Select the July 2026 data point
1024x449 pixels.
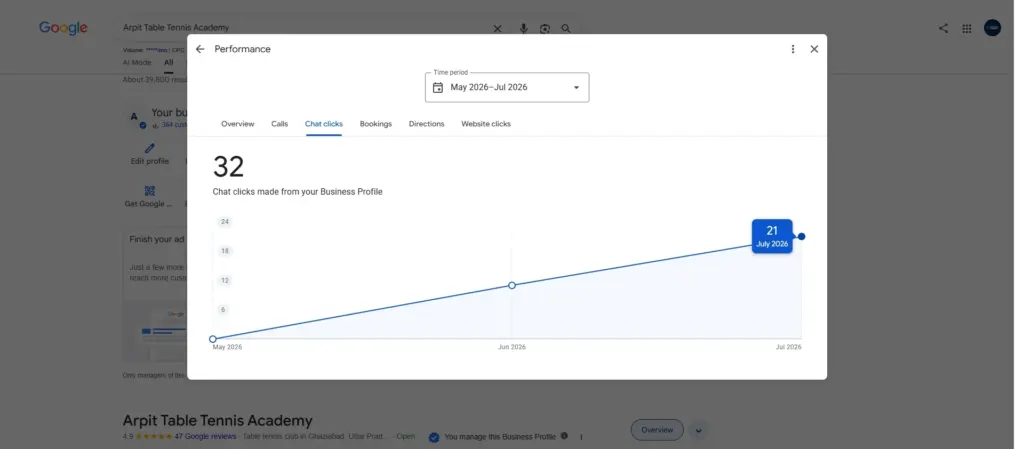(801, 236)
